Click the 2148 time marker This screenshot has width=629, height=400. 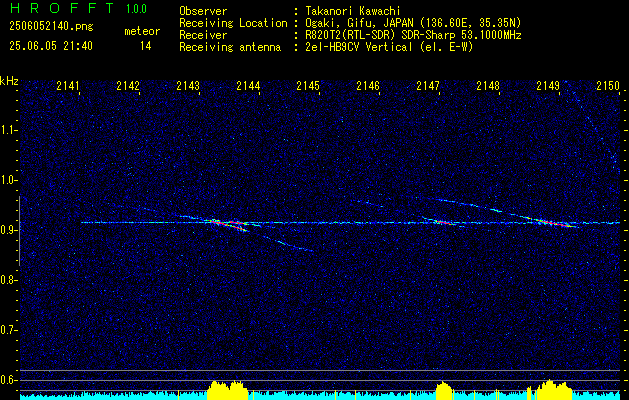tap(488, 85)
